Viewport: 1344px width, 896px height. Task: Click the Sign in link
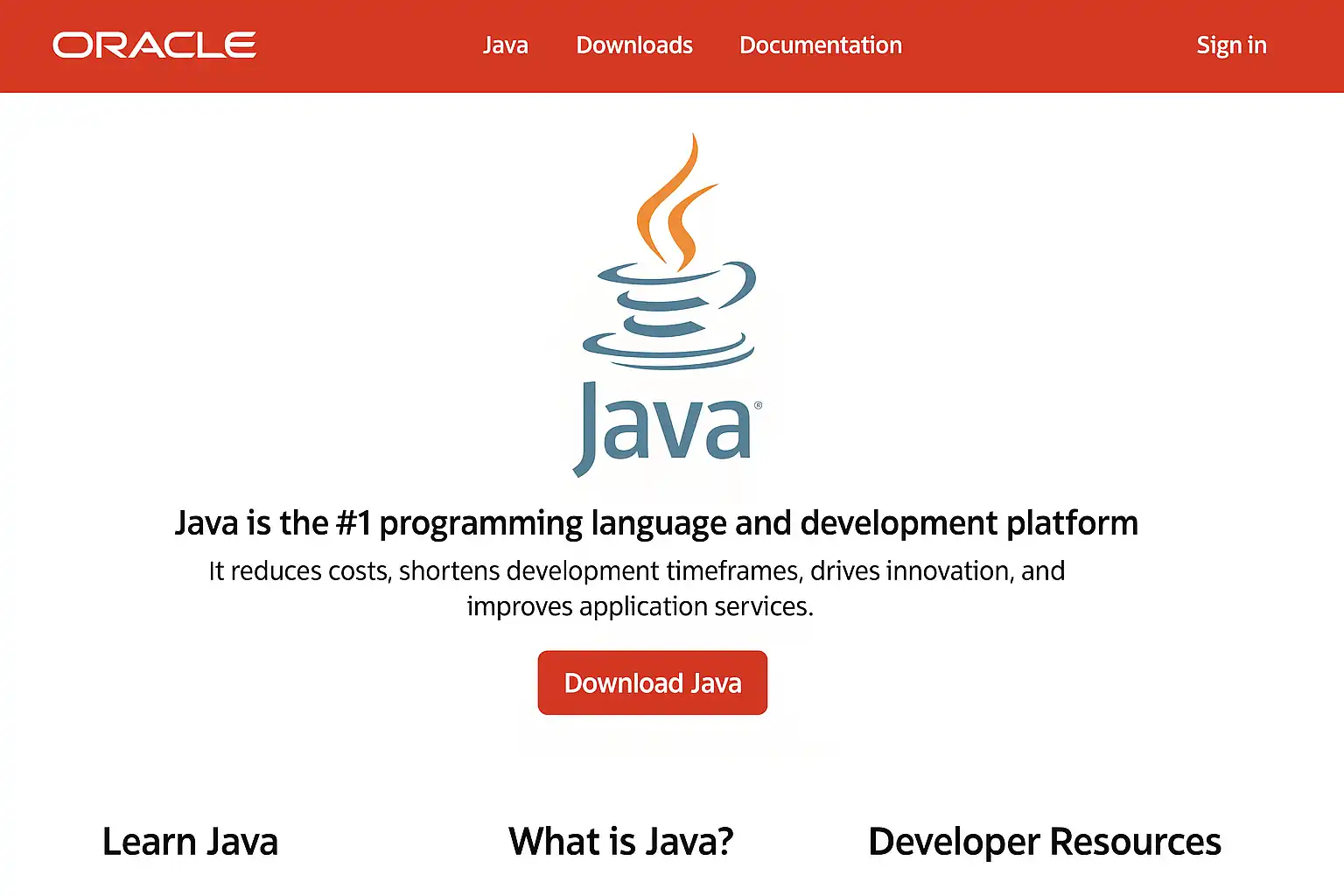tap(1231, 45)
